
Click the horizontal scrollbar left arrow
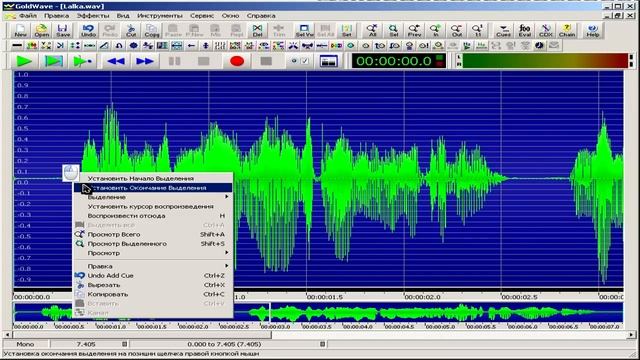point(7,335)
